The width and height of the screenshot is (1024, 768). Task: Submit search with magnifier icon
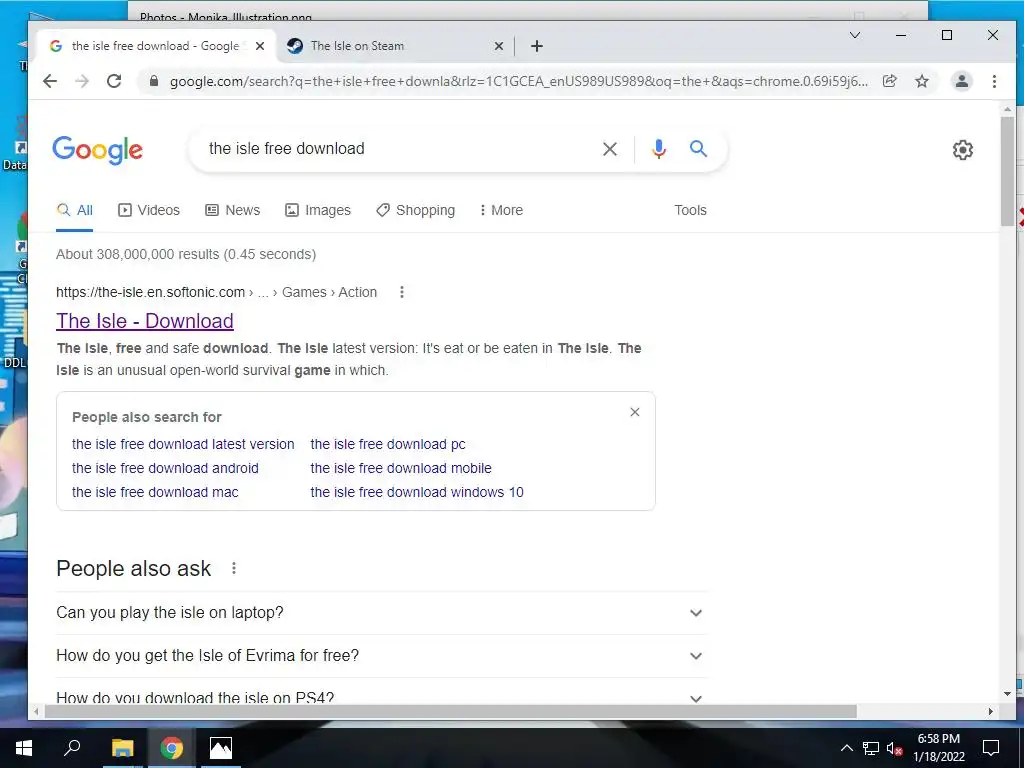click(698, 149)
